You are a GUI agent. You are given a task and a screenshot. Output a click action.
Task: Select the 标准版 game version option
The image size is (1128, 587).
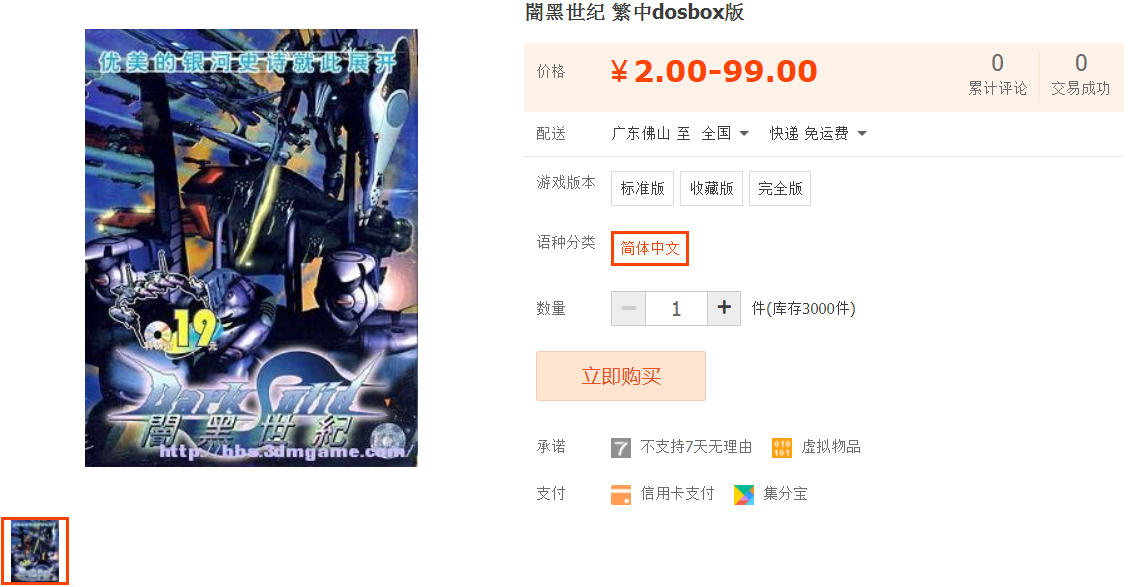(x=642, y=188)
